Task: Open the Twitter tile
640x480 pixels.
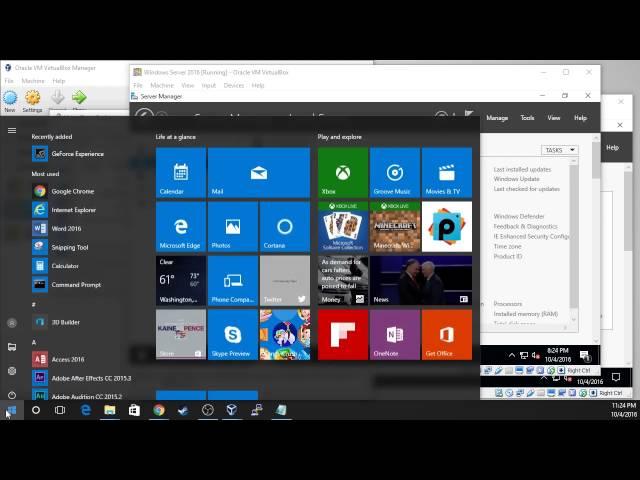Action: point(285,280)
